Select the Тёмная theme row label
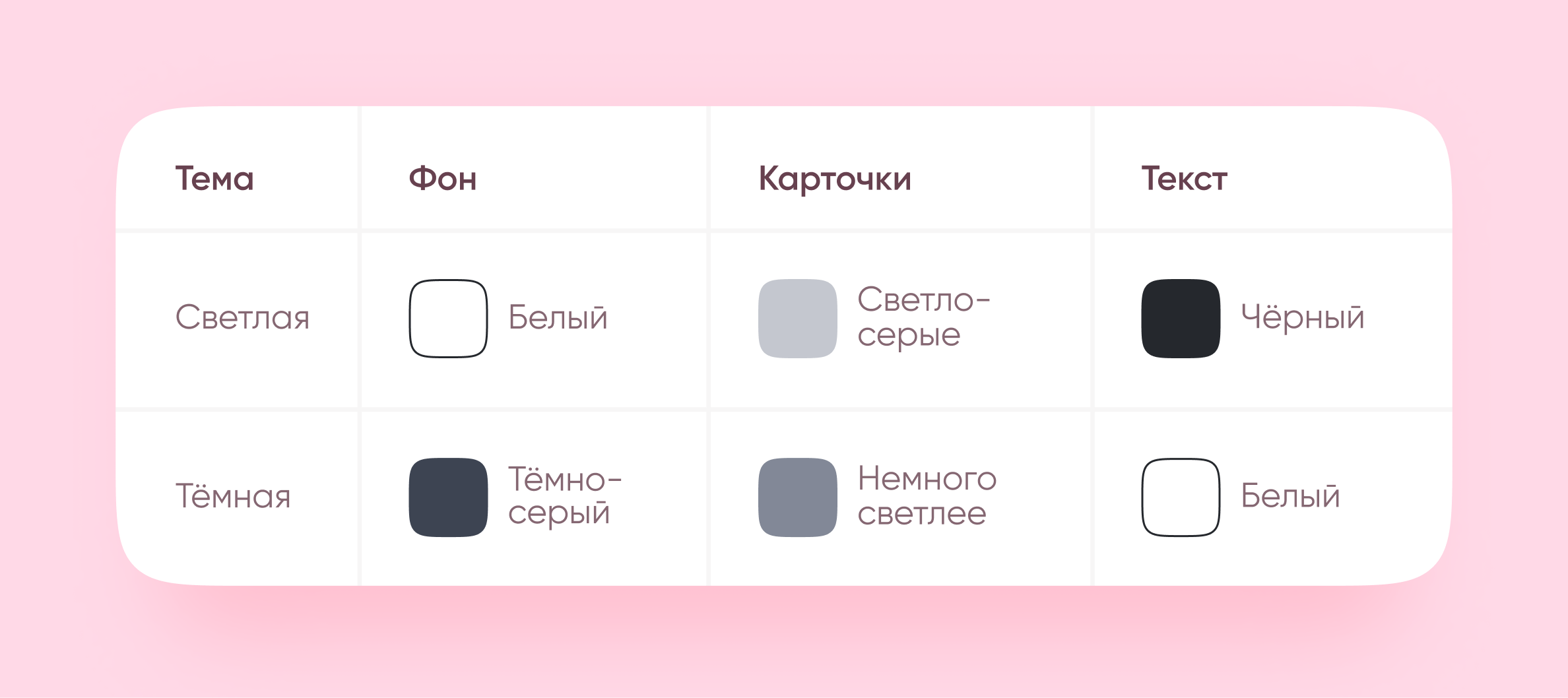This screenshot has width=1568, height=698. point(233,496)
